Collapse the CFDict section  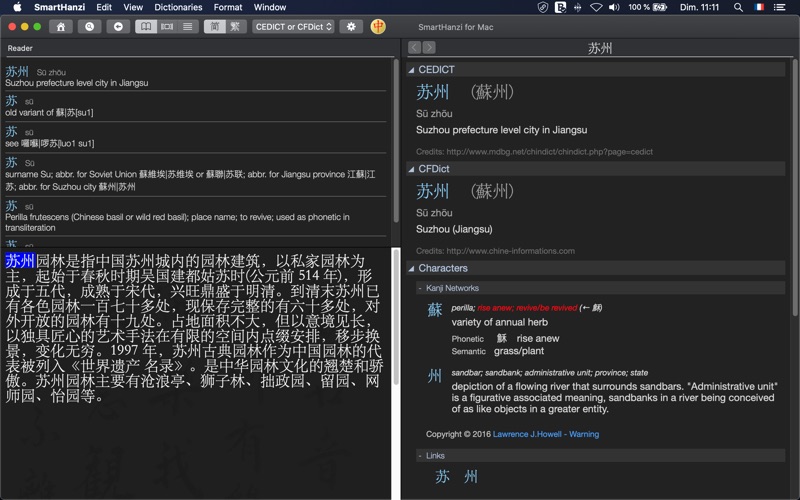411,169
